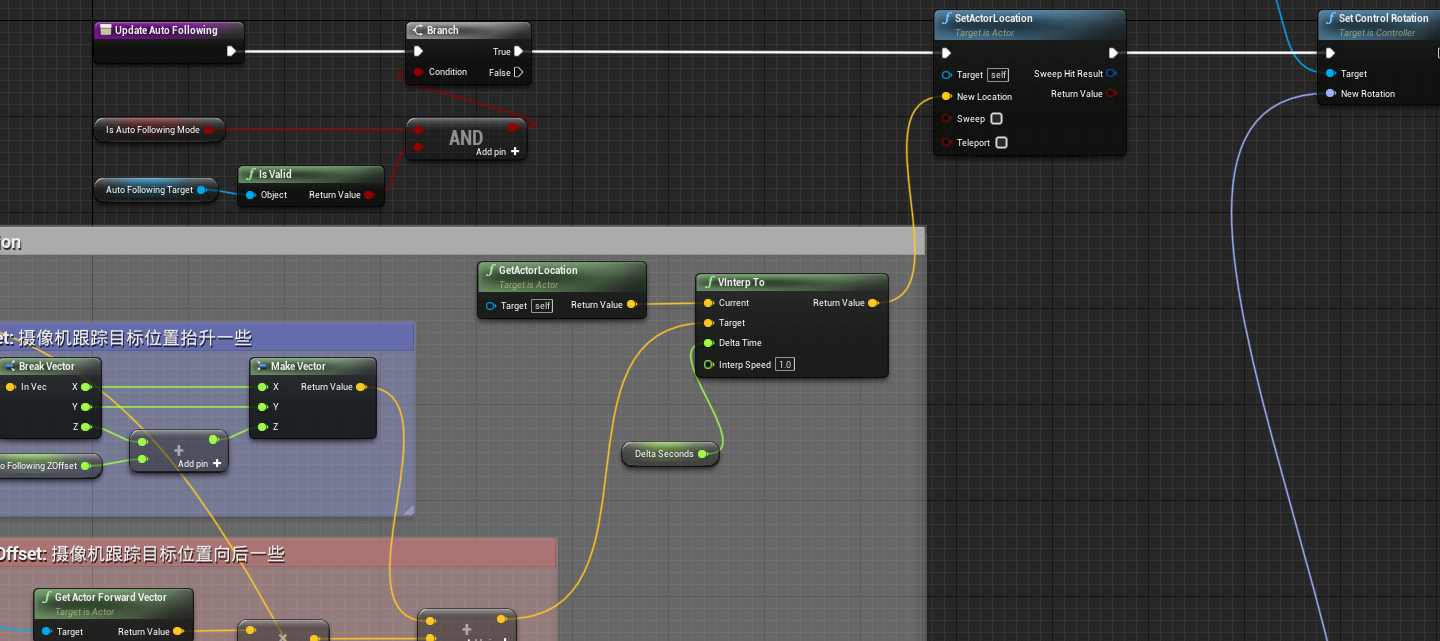Click Add pin on the vector addition node
The width and height of the screenshot is (1440, 641).
tap(215, 464)
